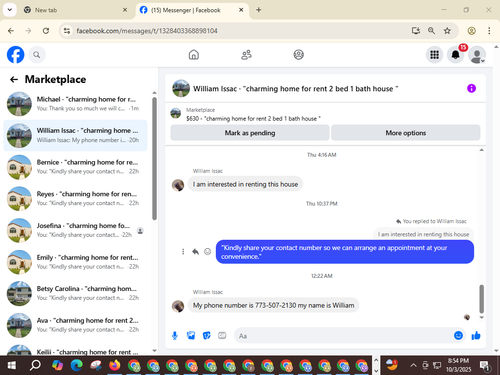Screen dimensions: 500x375
Task: Open the Windows Start menu
Action: (x=12, y=365)
